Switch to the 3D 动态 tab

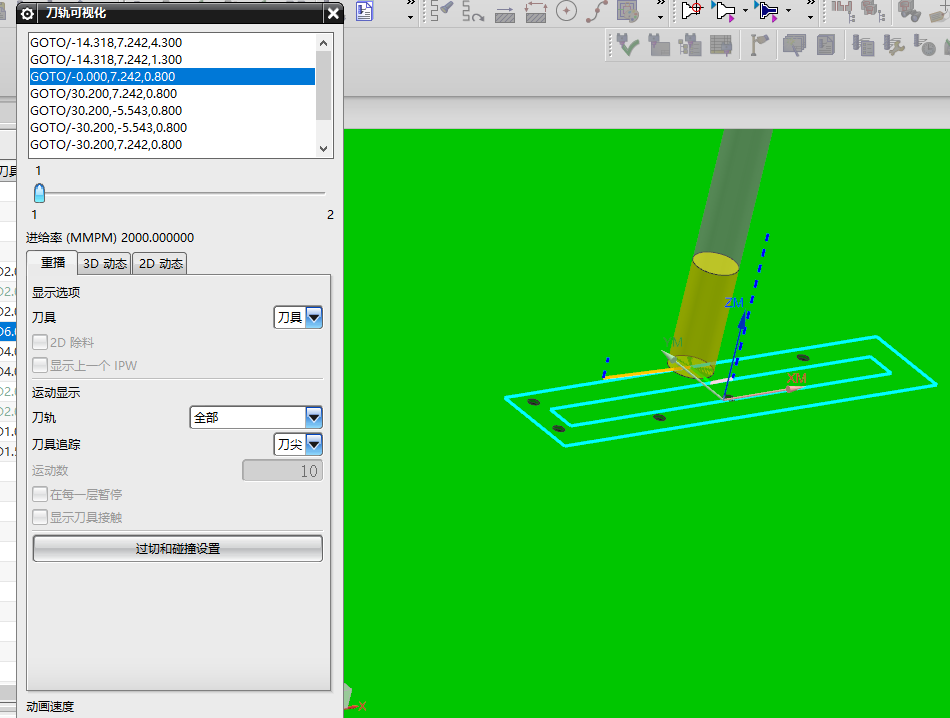click(105, 264)
